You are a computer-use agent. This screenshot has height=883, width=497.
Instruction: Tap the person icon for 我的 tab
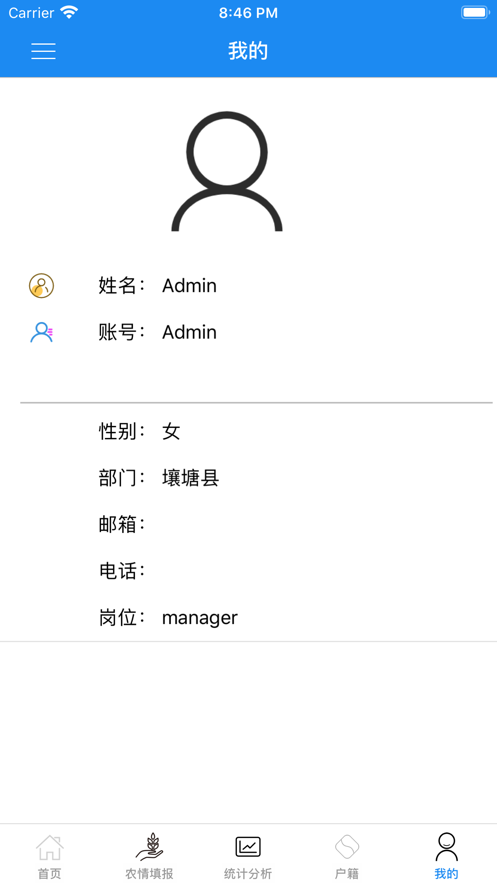pos(446,847)
